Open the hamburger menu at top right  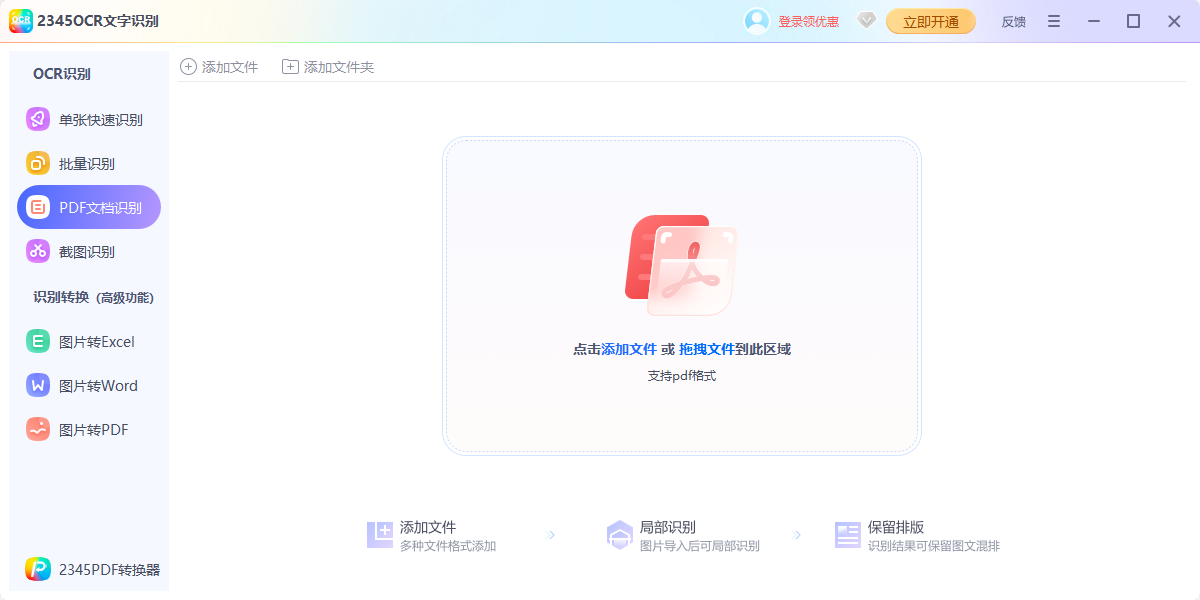(1053, 20)
